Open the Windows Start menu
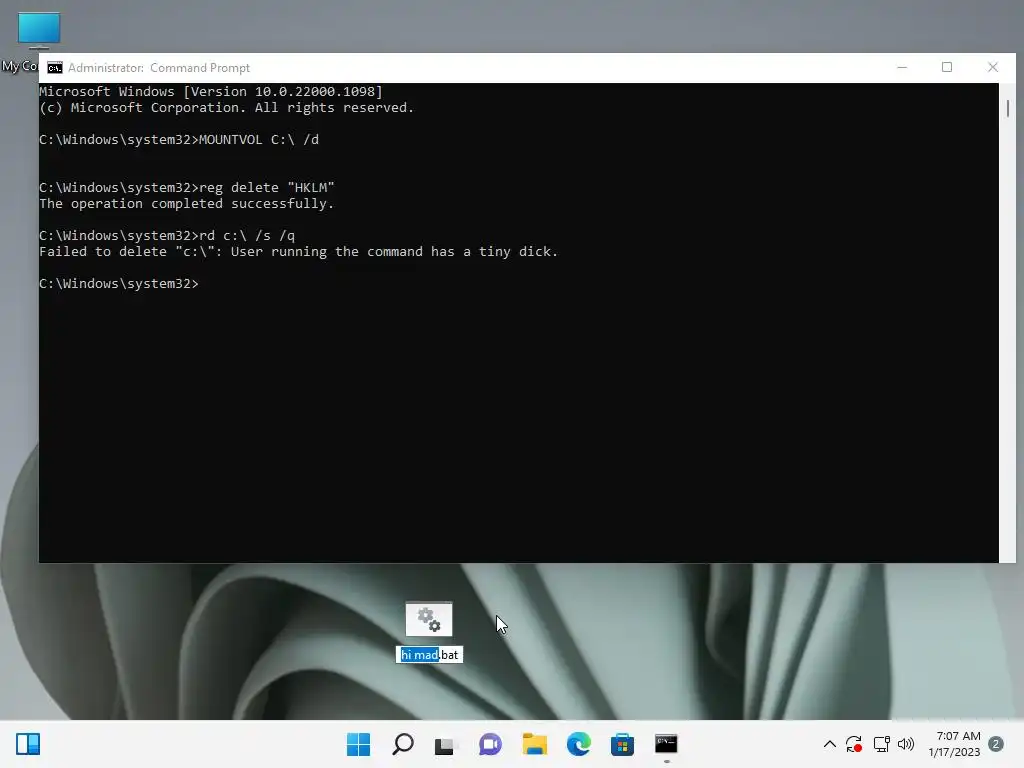Image resolution: width=1024 pixels, height=768 pixels. click(359, 744)
